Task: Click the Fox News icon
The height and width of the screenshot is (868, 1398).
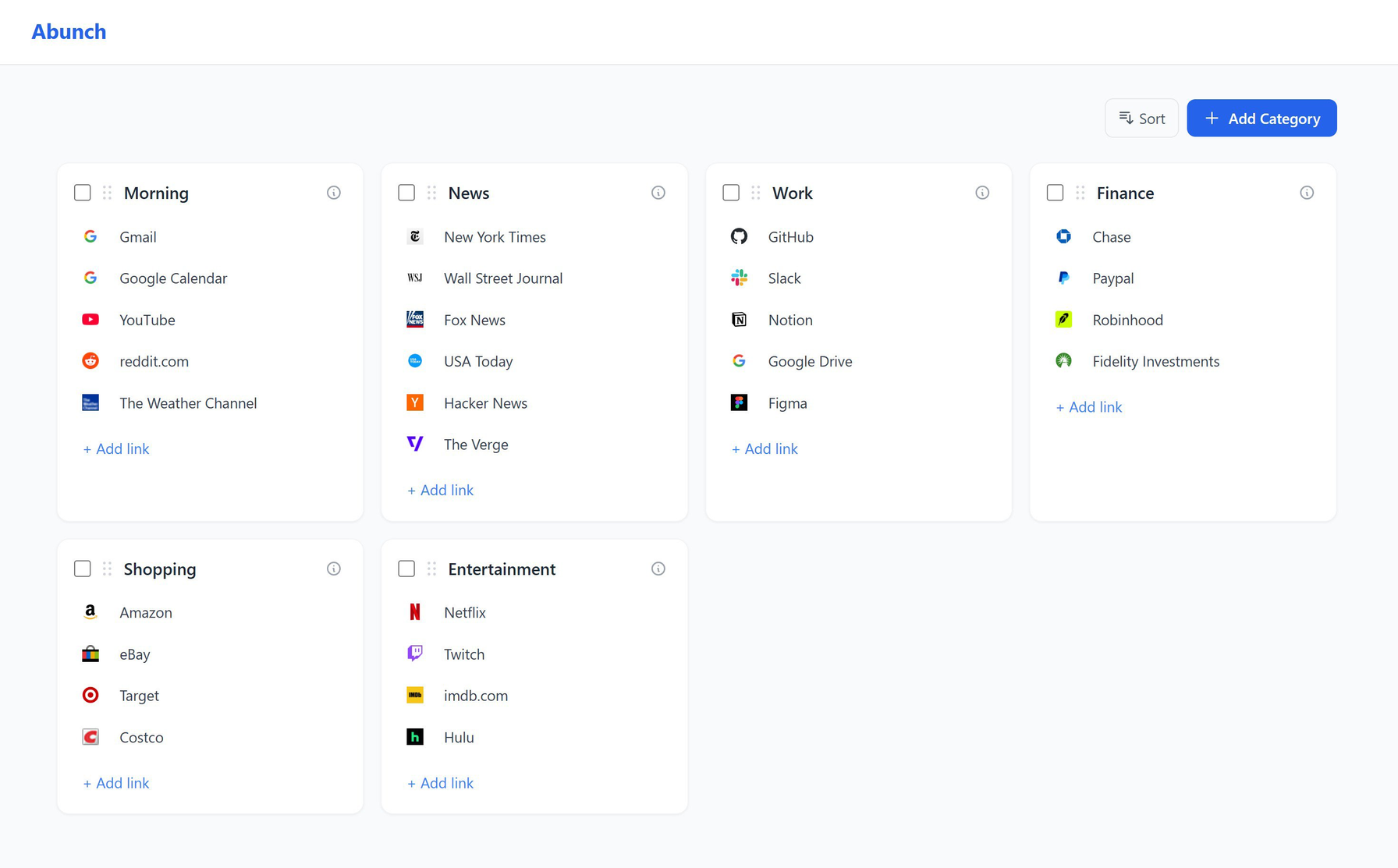Action: [415, 320]
